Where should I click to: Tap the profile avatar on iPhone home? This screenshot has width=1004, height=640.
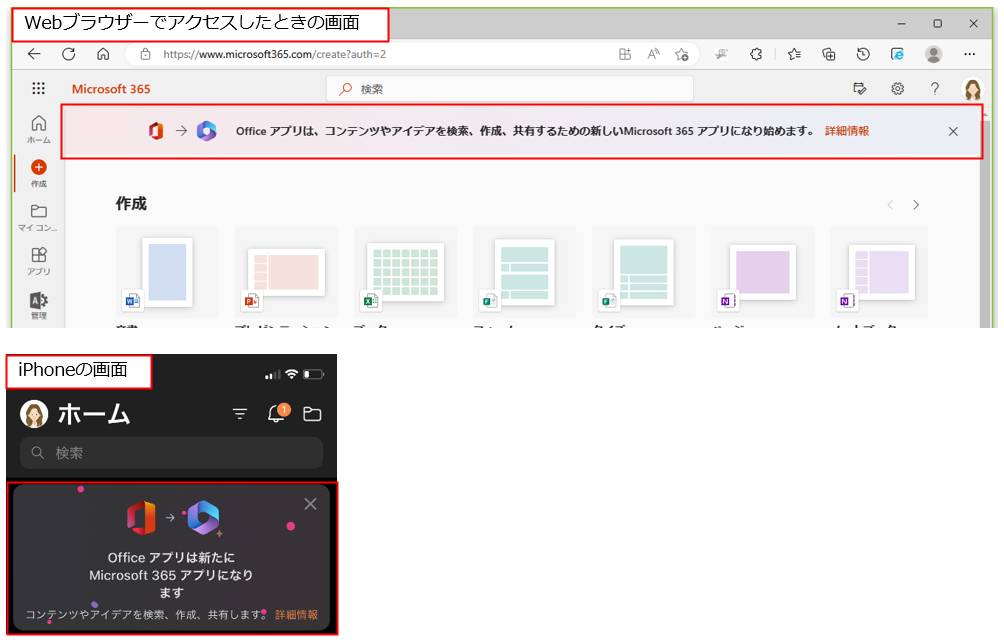pyautogui.click(x=34, y=414)
